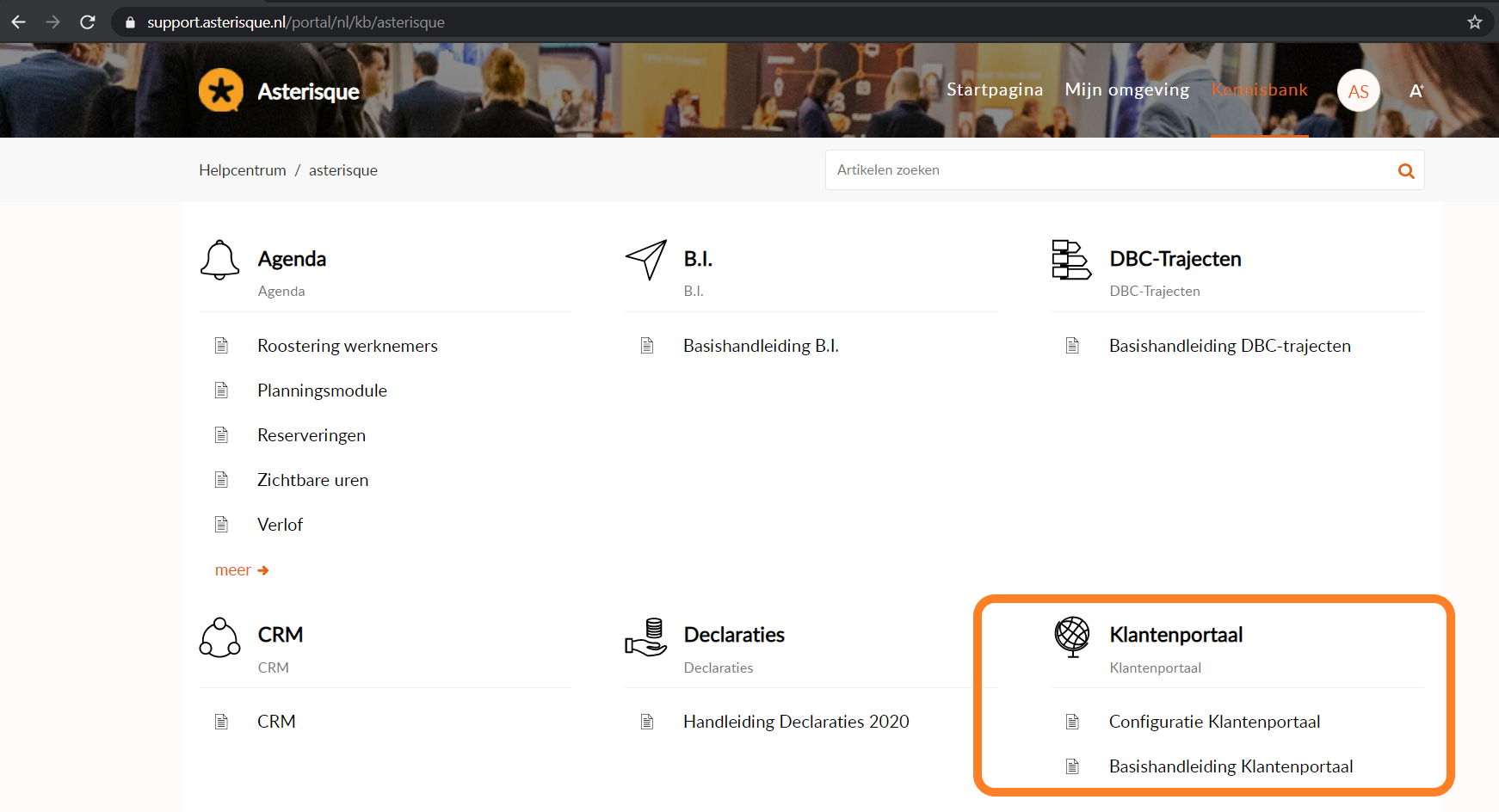Screen dimensions: 1499x812
Task: Click the Asterisque star logo
Action: [221, 90]
